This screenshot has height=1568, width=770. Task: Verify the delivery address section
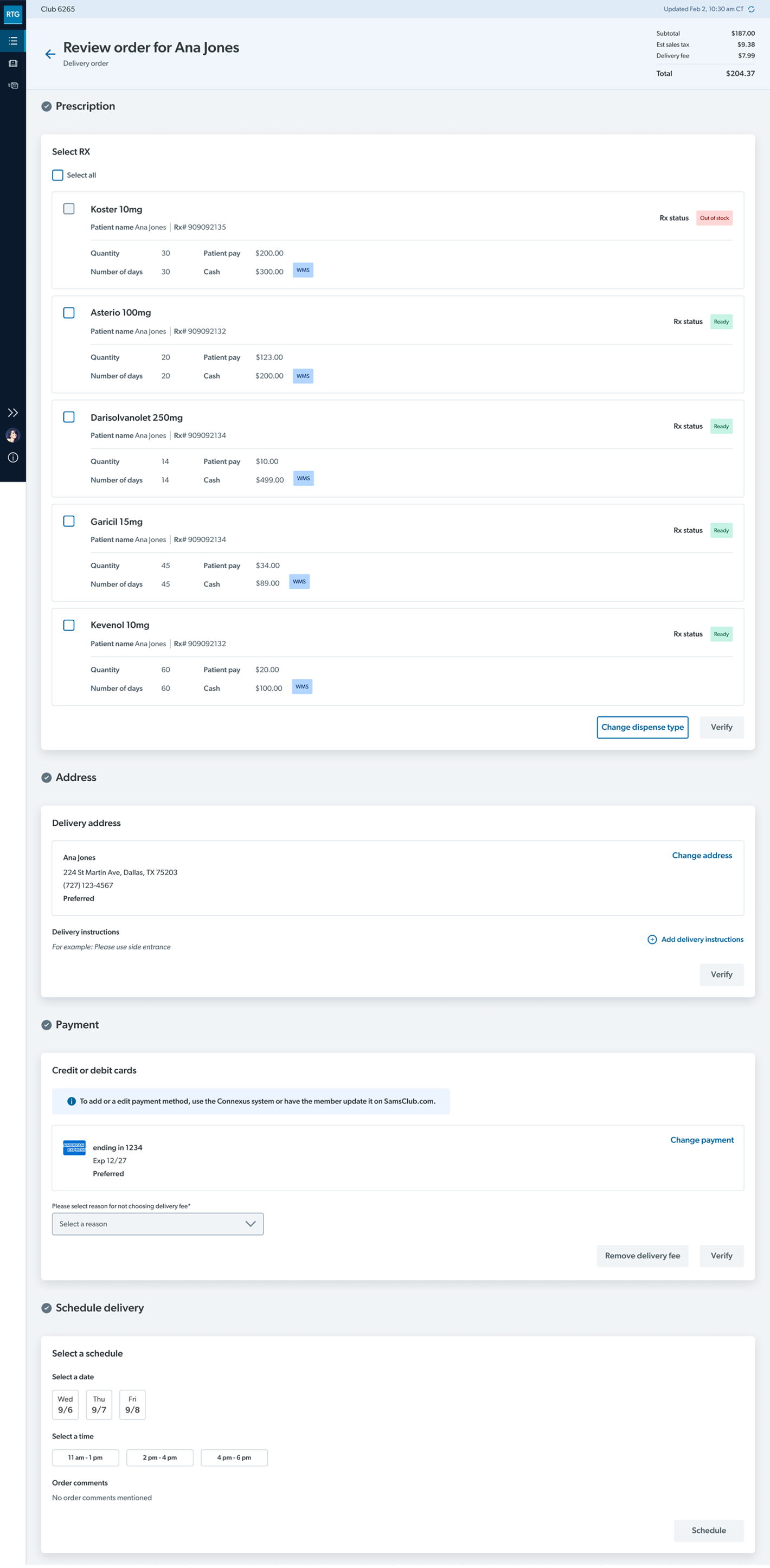pyautogui.click(x=722, y=974)
